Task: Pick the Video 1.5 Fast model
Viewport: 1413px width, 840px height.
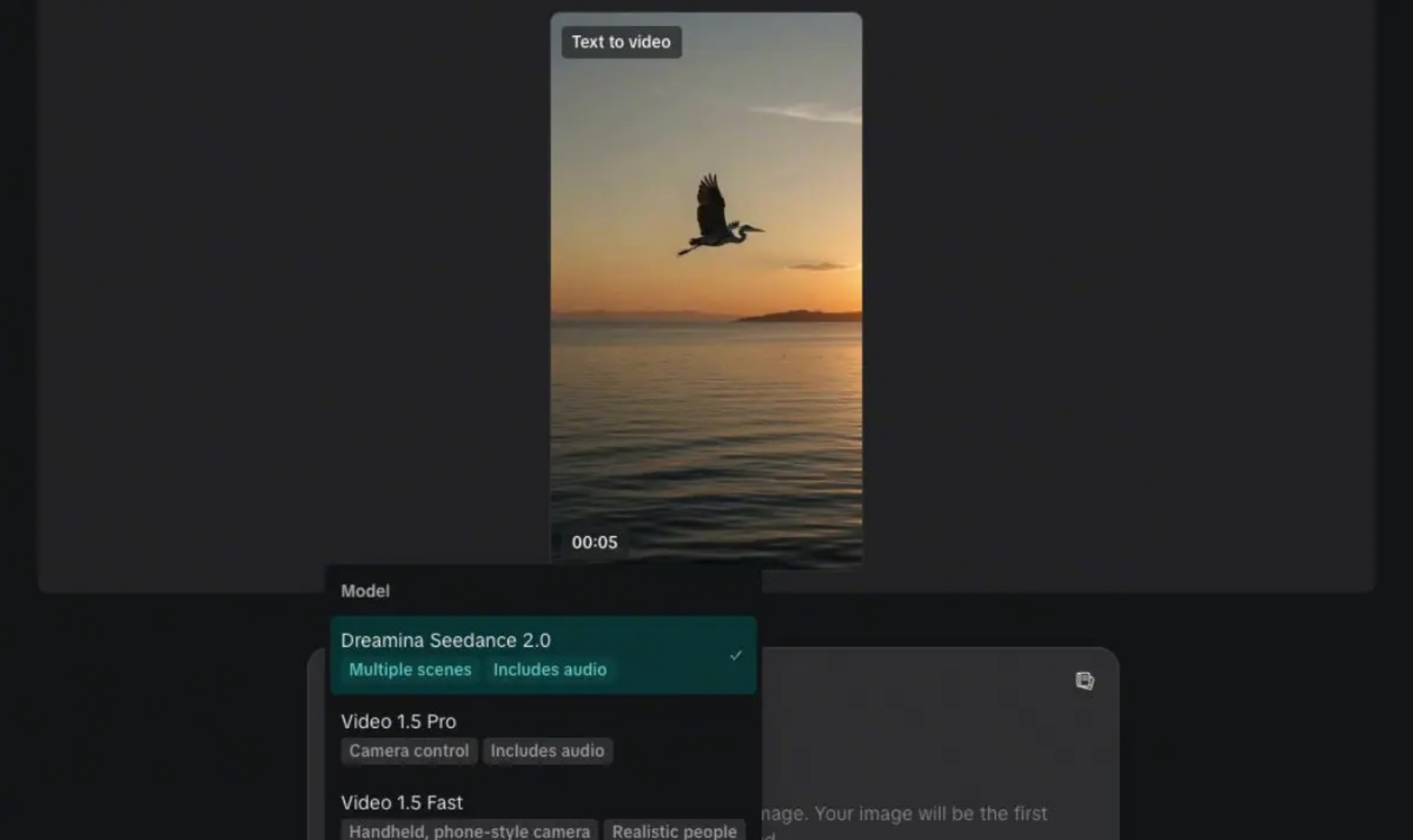Action: (x=543, y=815)
